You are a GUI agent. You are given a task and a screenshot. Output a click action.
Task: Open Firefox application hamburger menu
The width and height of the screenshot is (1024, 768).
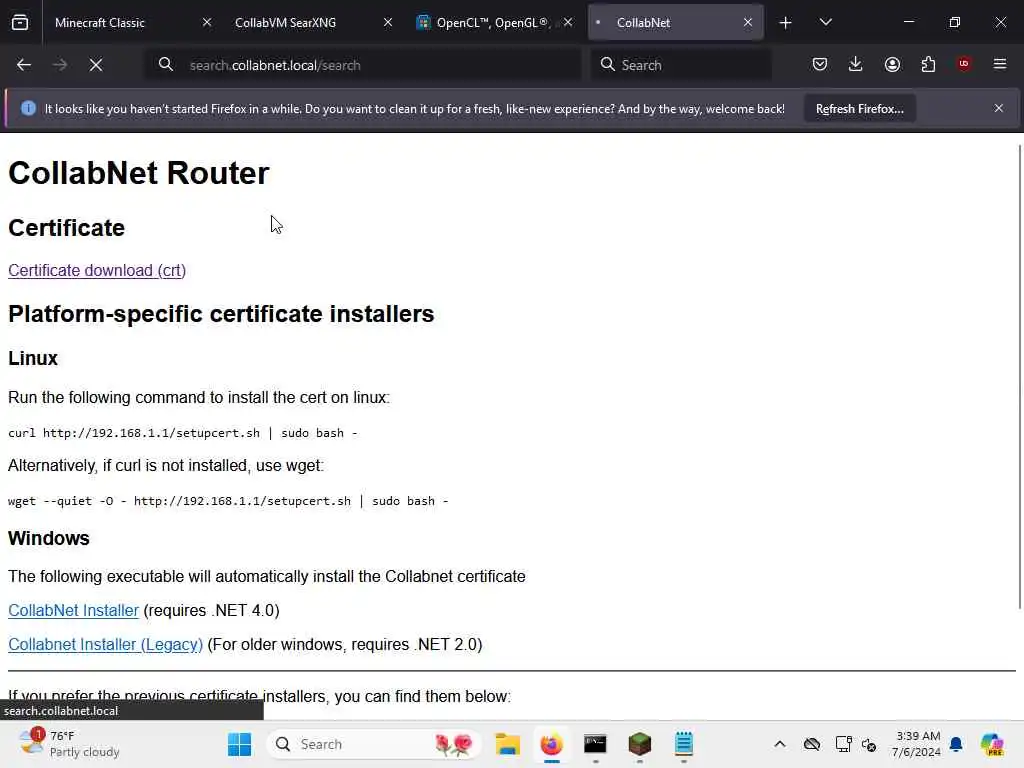coord(1000,64)
